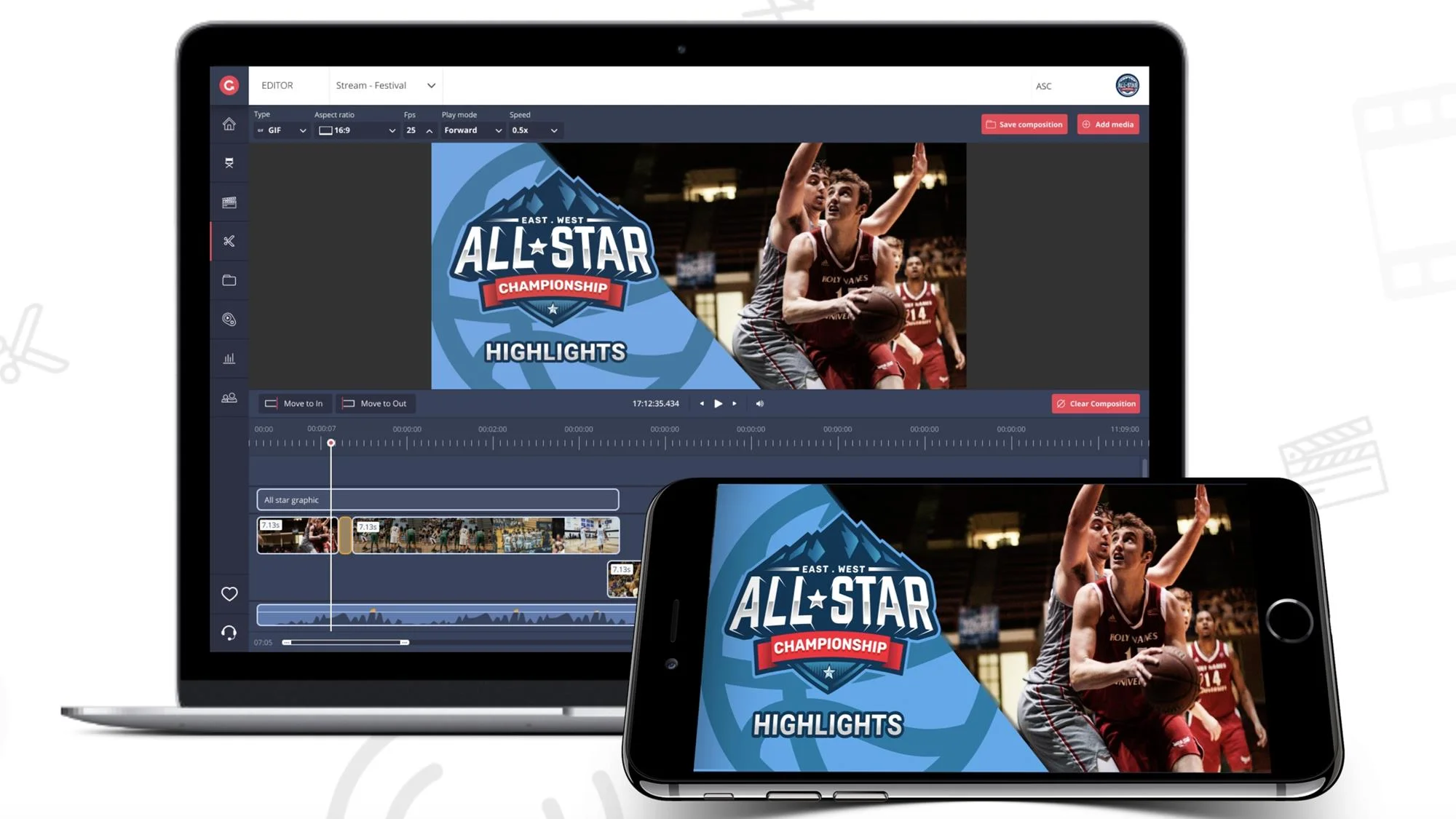Select the first 7.13s video clip
This screenshot has height=819, width=1456.
[x=297, y=535]
